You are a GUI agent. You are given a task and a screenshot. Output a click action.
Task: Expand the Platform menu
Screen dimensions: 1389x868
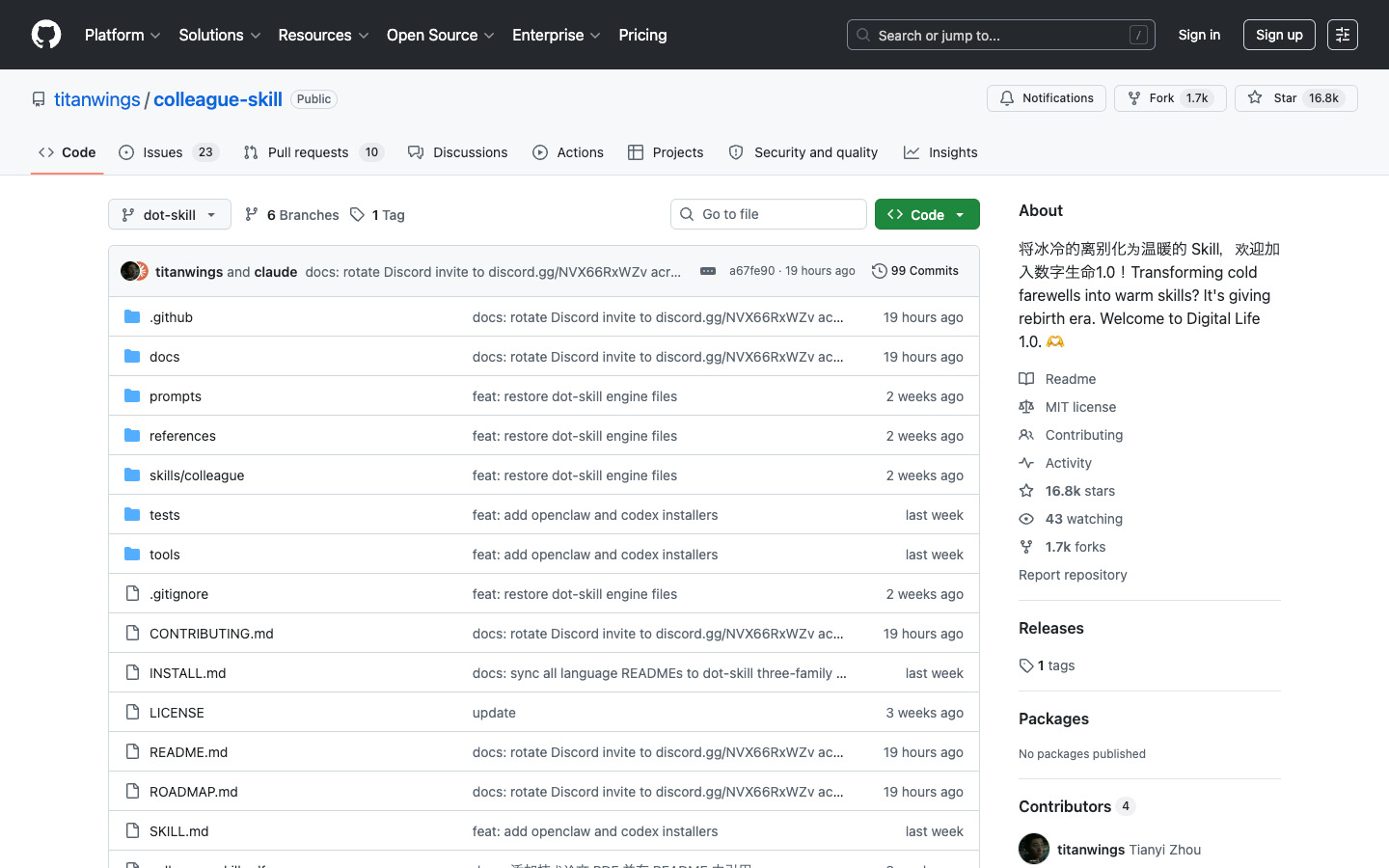[x=123, y=35]
